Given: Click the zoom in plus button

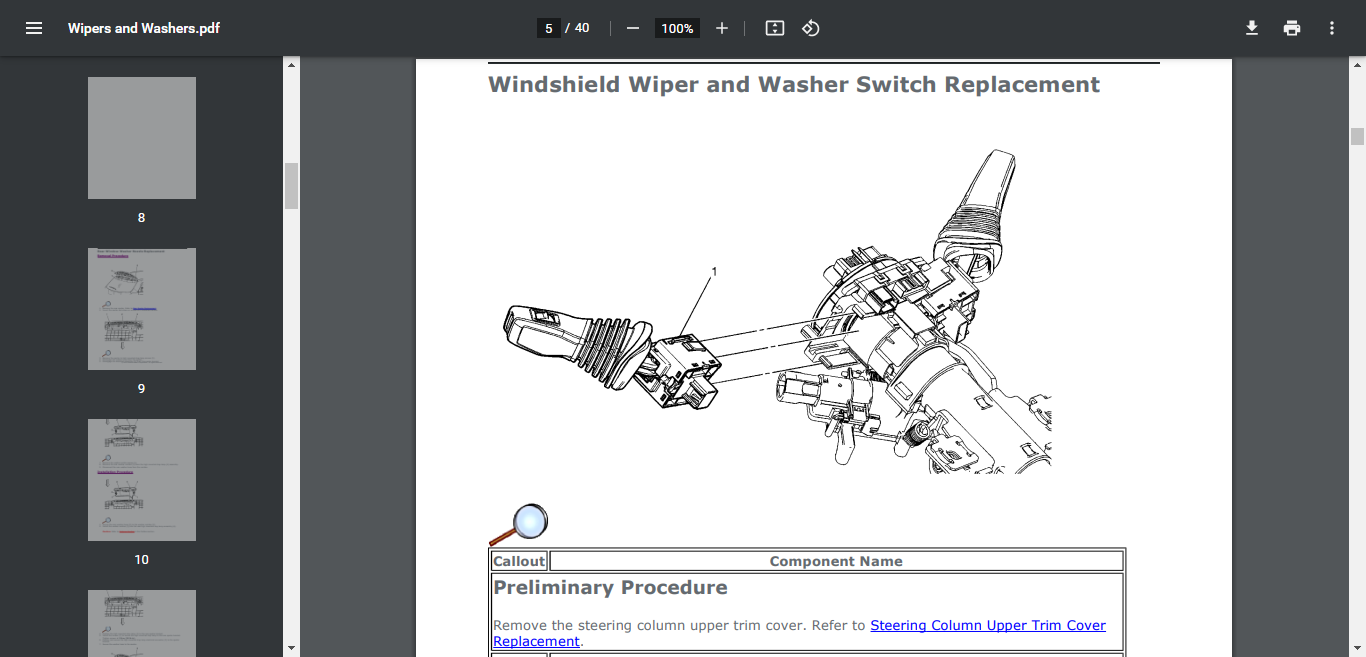Looking at the screenshot, I should (722, 28).
